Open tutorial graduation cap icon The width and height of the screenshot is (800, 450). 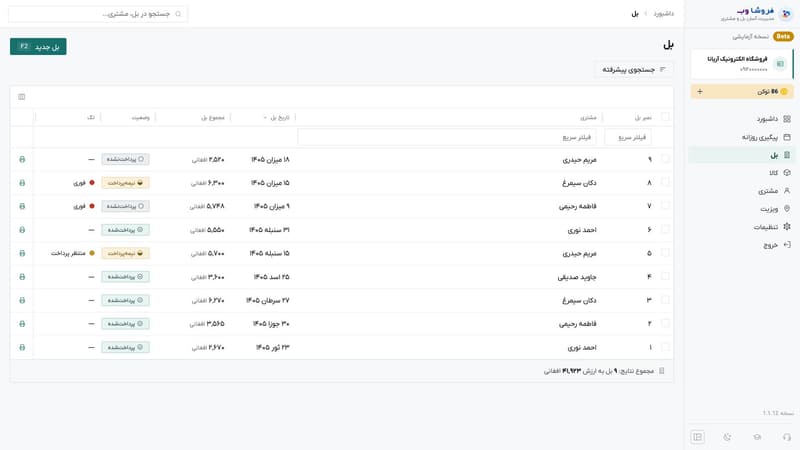tap(757, 437)
